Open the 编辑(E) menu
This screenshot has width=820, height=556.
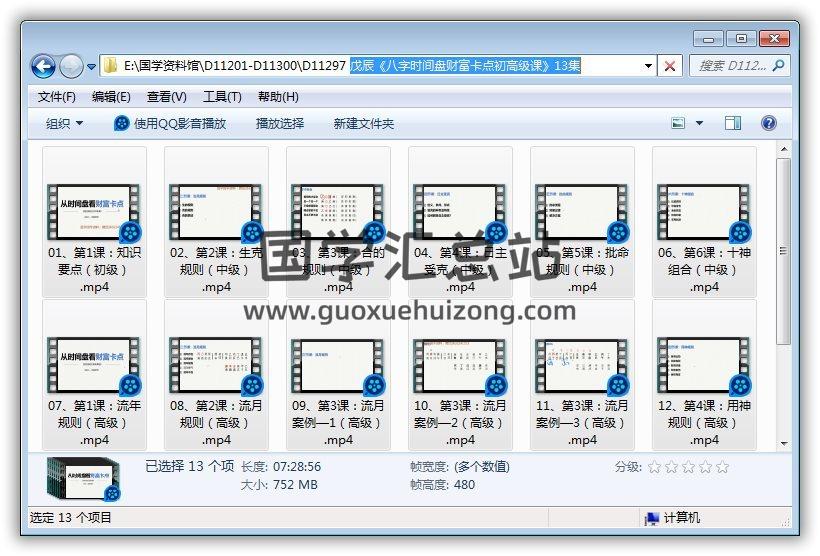click(x=111, y=97)
